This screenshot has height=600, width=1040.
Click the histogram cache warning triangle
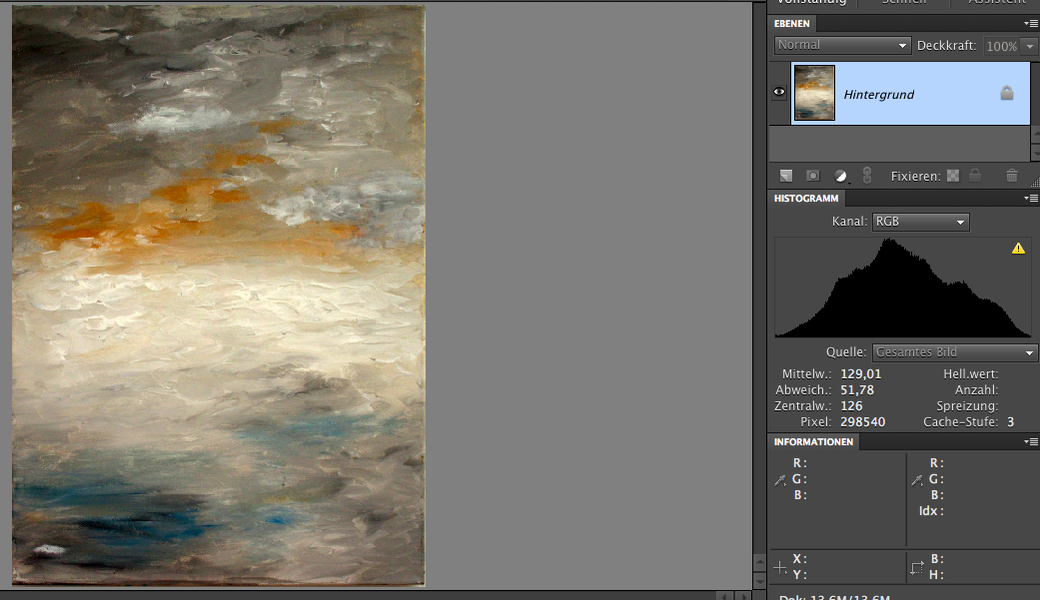point(1018,249)
